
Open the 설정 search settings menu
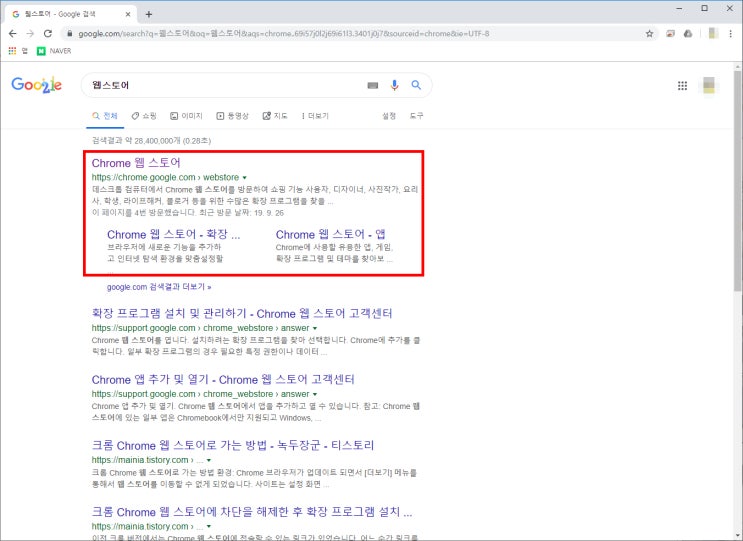[389, 116]
